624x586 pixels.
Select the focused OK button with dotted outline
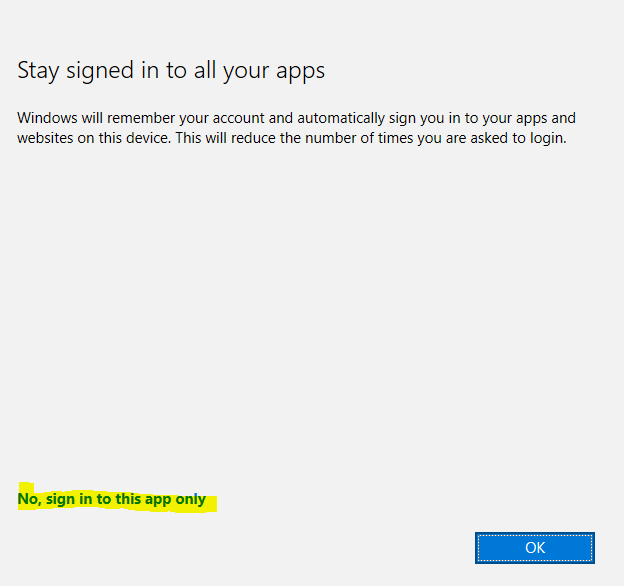click(534, 548)
